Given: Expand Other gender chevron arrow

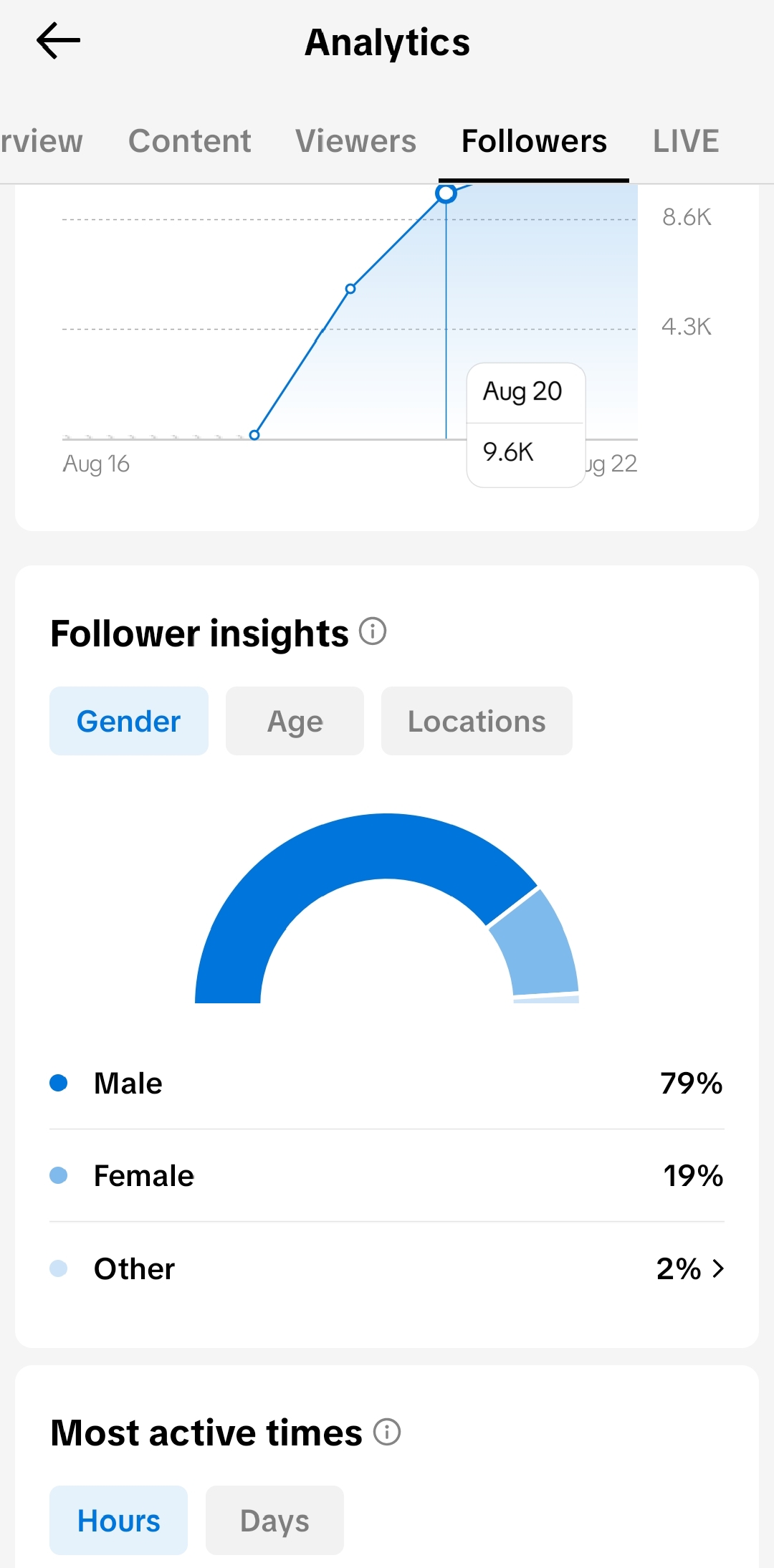Looking at the screenshot, I should point(718,1268).
